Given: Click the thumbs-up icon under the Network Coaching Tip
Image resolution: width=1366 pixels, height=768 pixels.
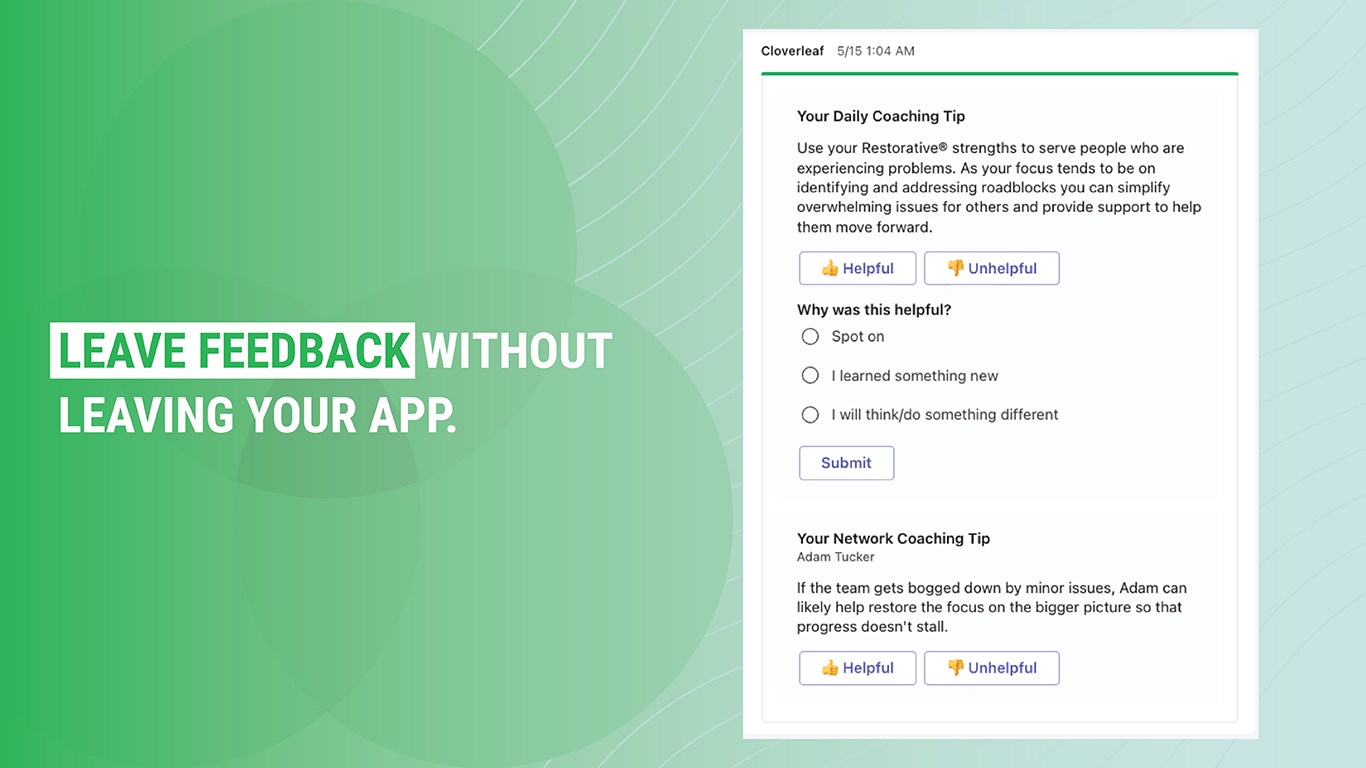Looking at the screenshot, I should point(830,668).
